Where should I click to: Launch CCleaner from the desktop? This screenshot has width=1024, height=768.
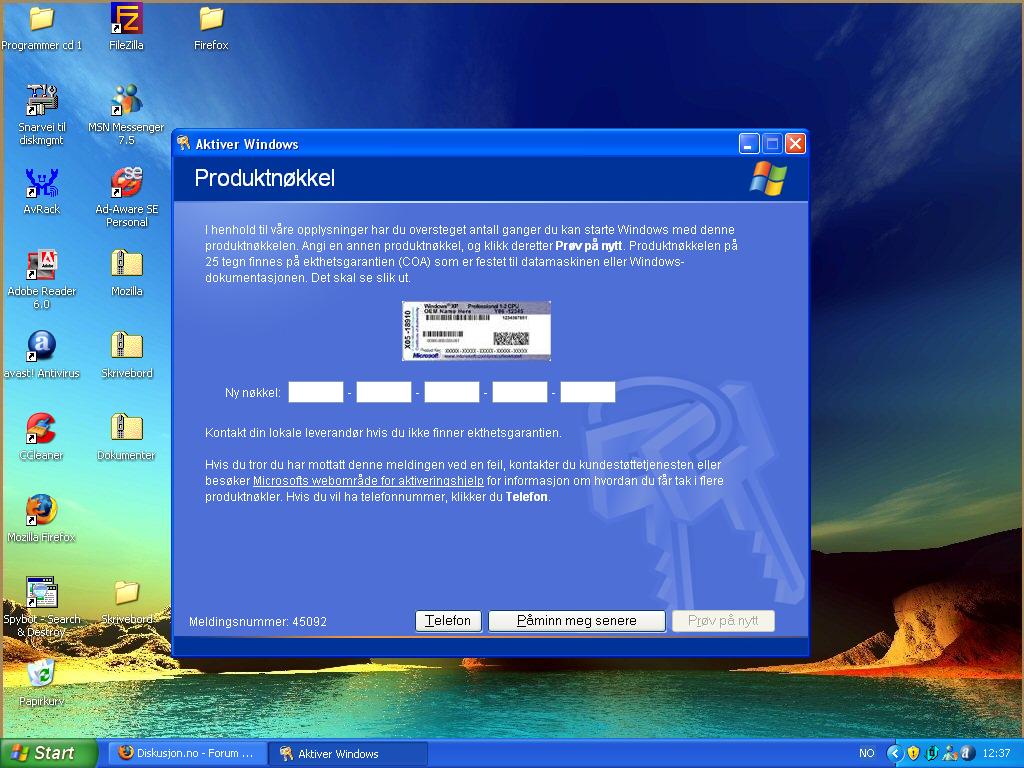[x=41, y=428]
